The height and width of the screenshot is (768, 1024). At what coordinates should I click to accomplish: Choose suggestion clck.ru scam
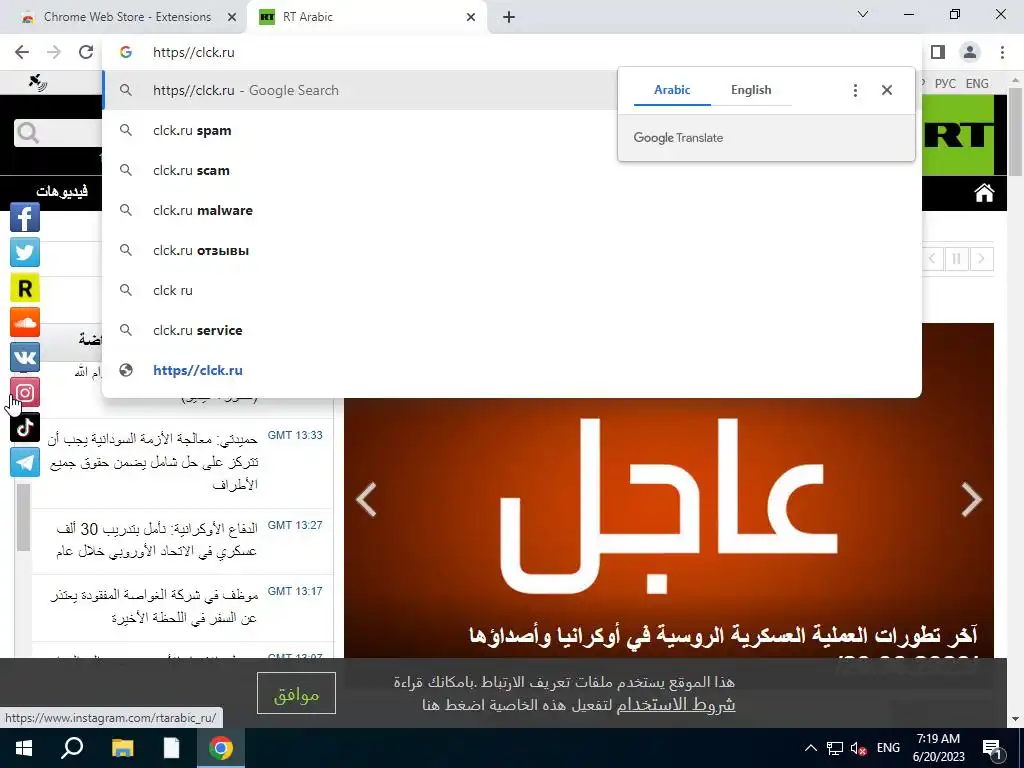point(512,170)
